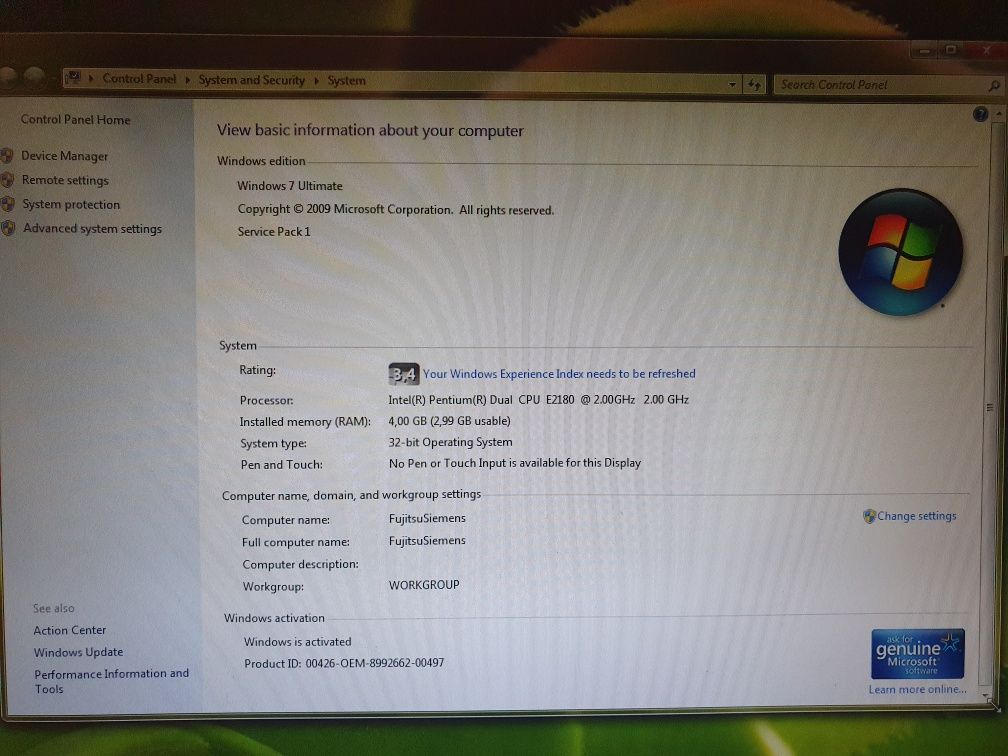The image size is (1008, 756).
Task: Click the search magnifier icon
Action: pyautogui.click(x=994, y=85)
